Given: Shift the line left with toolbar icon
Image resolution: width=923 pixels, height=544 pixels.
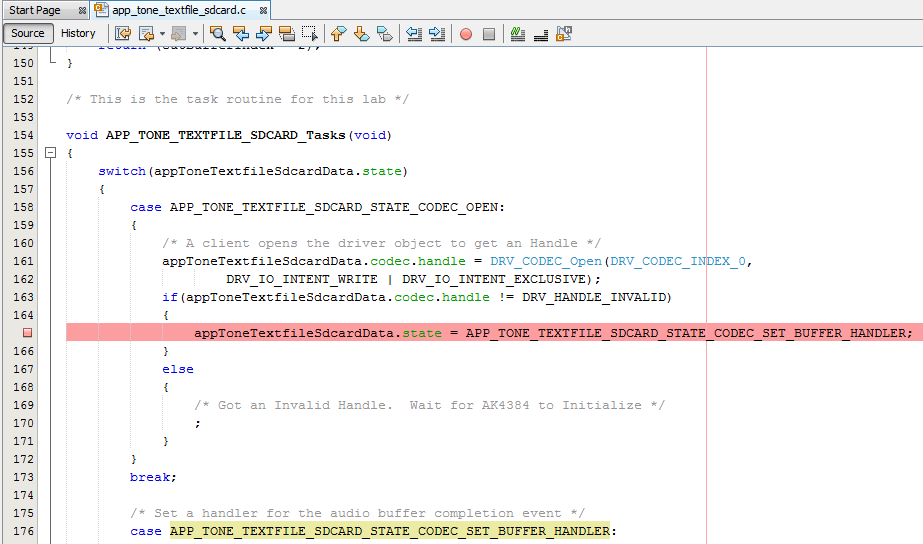Looking at the screenshot, I should click(414, 33).
